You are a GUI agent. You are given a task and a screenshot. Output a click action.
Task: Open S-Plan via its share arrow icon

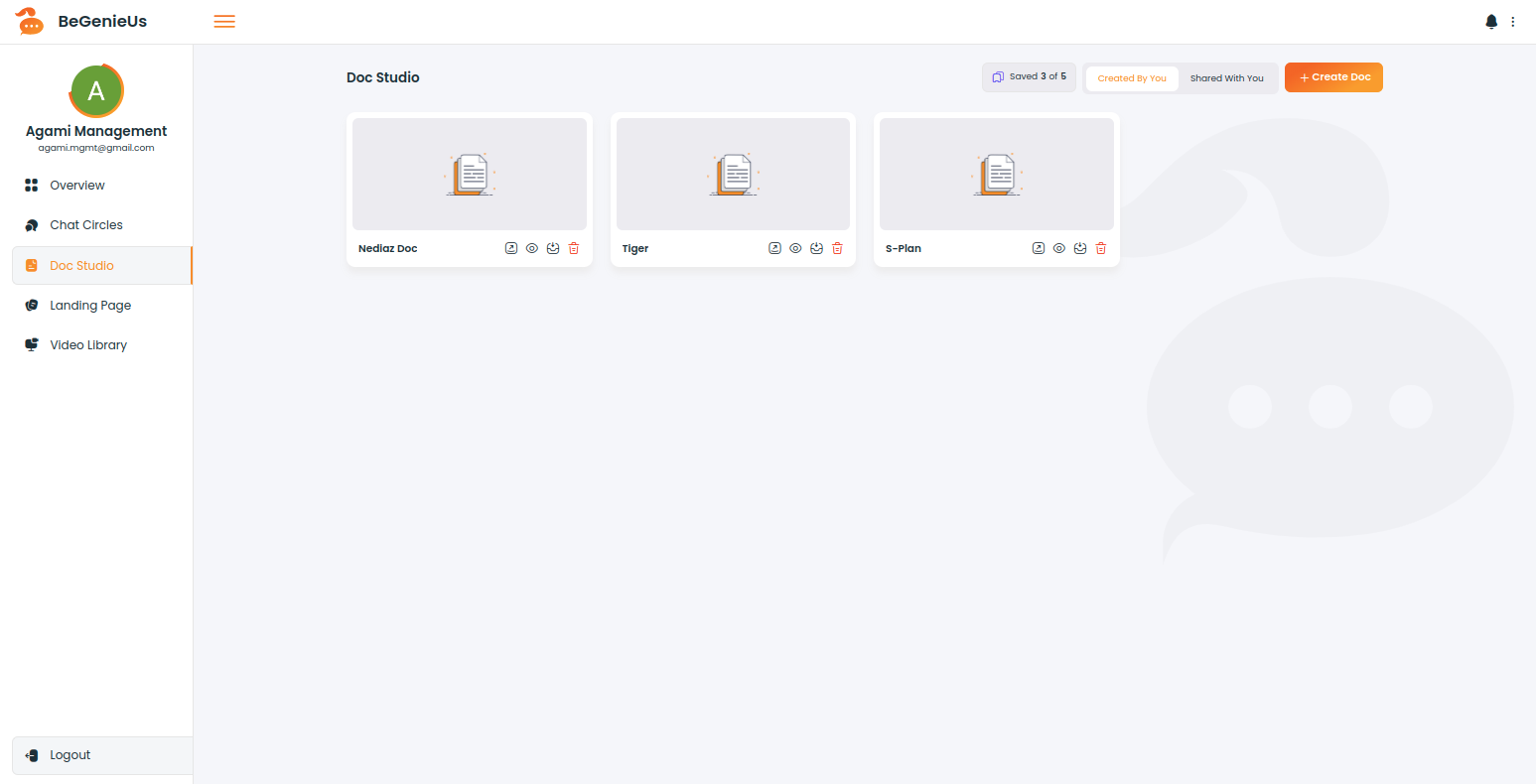pos(1039,248)
